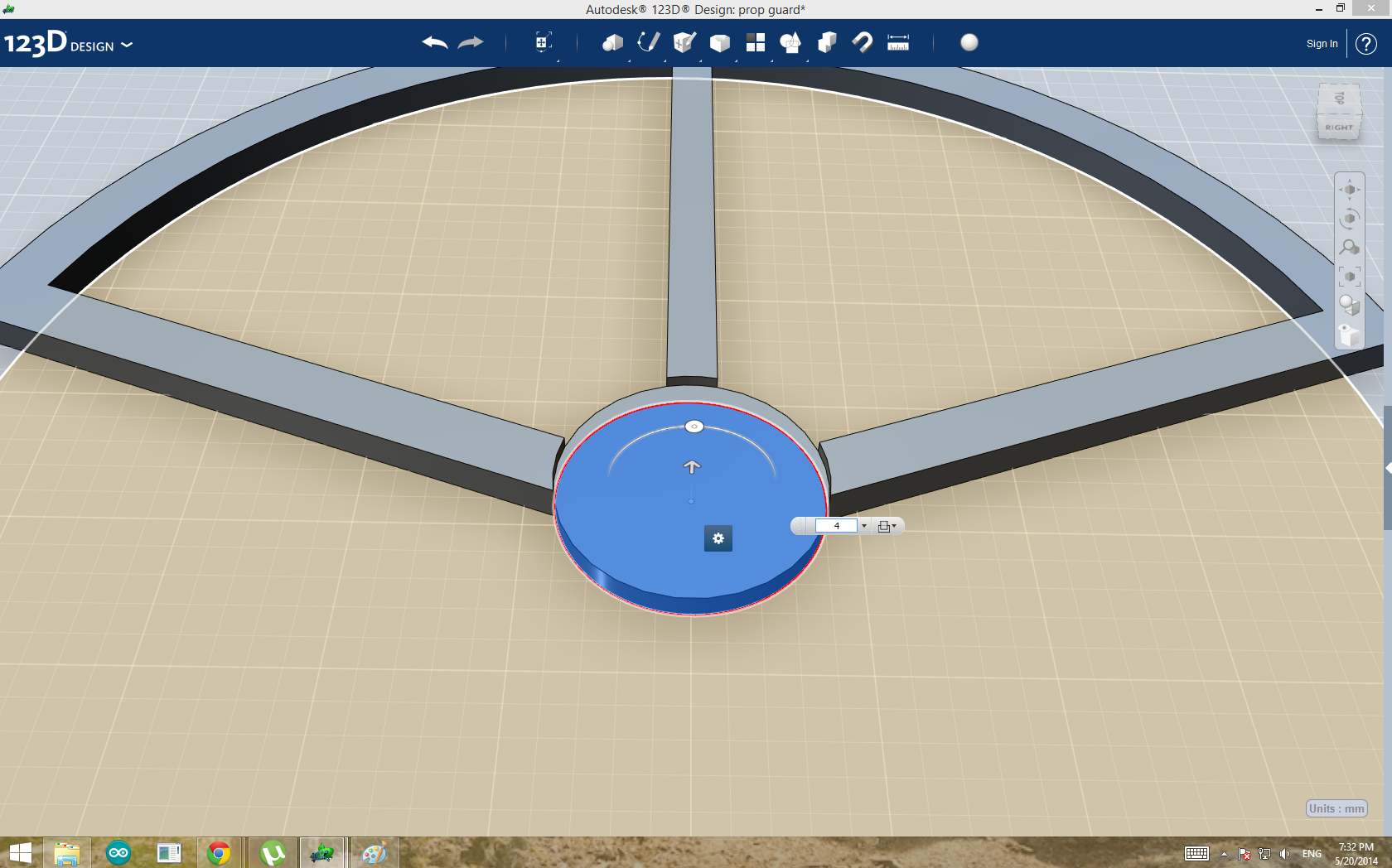Open Arduino from the taskbar
Image resolution: width=1392 pixels, height=868 pixels.
118,852
